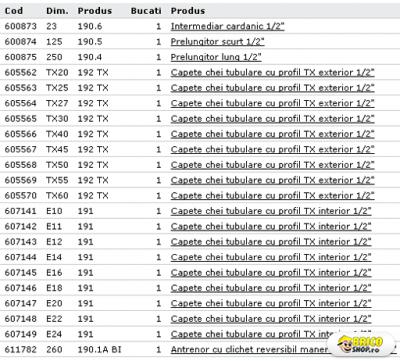Open product link for code 607147

coord(271,303)
